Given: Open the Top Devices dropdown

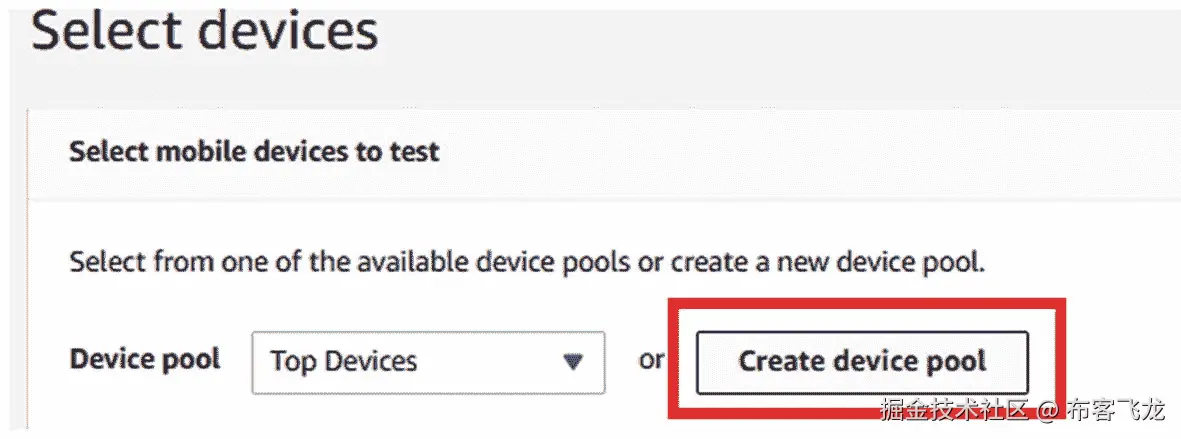Looking at the screenshot, I should click(428, 361).
